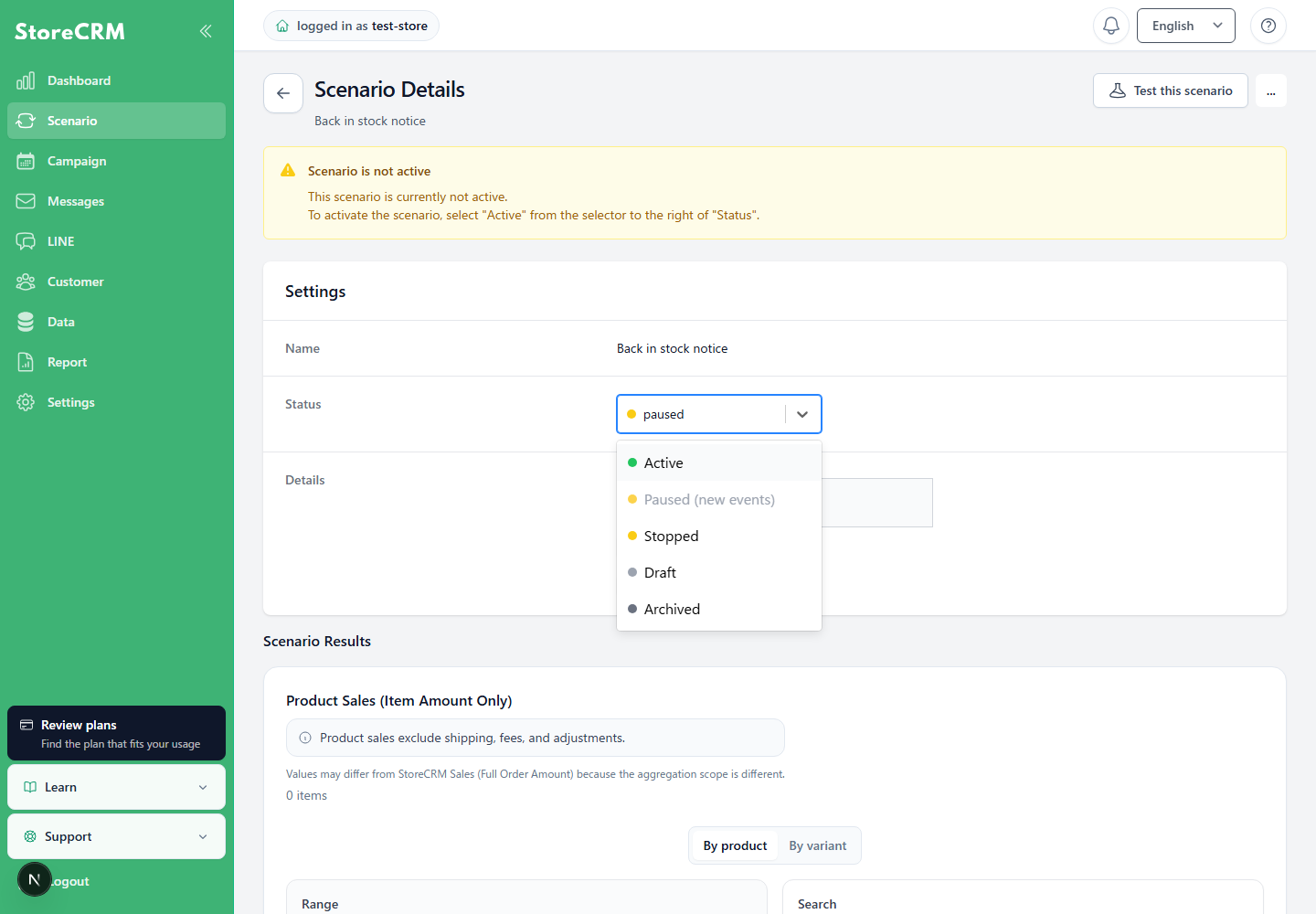Viewport: 1316px width, 914px height.
Task: Open Dashboard from the sidebar
Action: [x=116, y=80]
